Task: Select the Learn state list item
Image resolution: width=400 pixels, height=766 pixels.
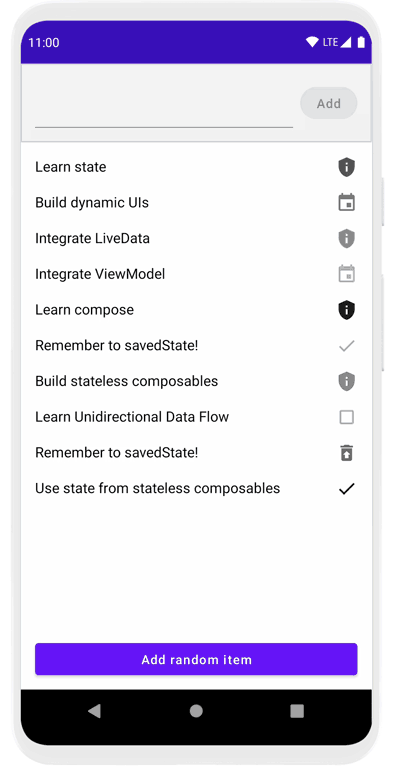Action: (196, 167)
